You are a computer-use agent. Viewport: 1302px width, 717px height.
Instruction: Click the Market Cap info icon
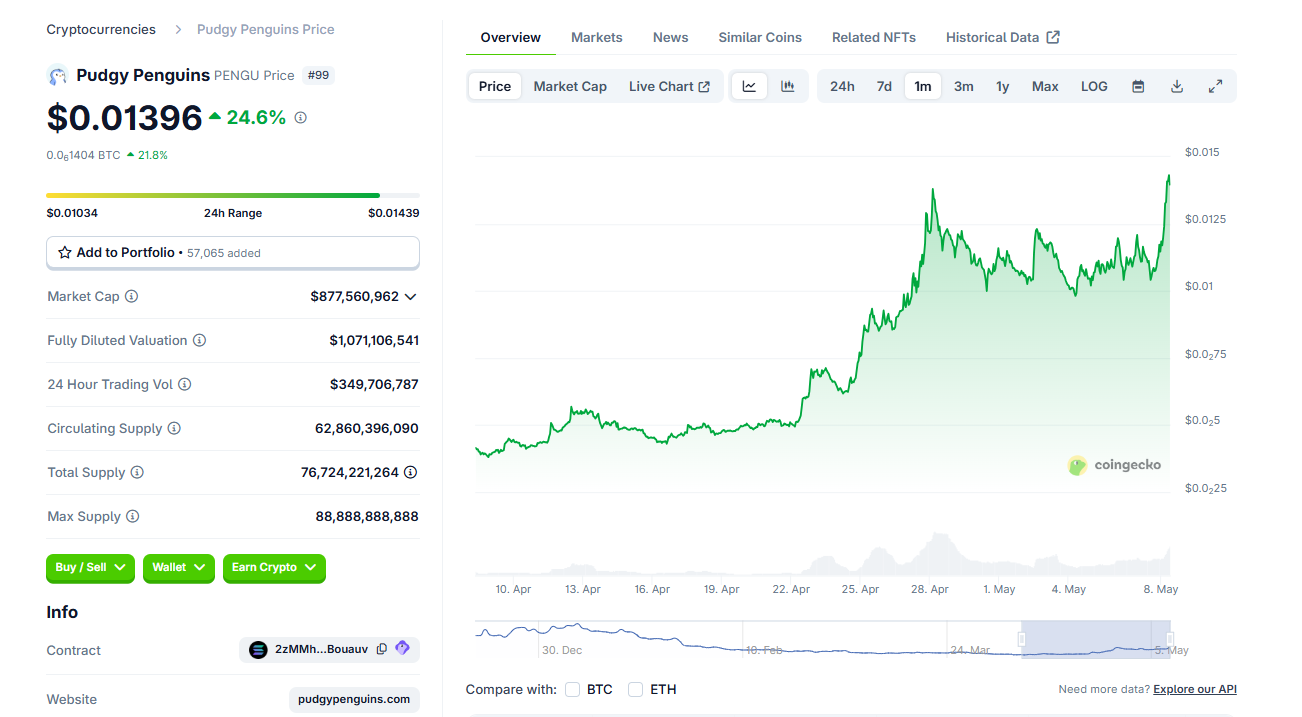coord(131,296)
